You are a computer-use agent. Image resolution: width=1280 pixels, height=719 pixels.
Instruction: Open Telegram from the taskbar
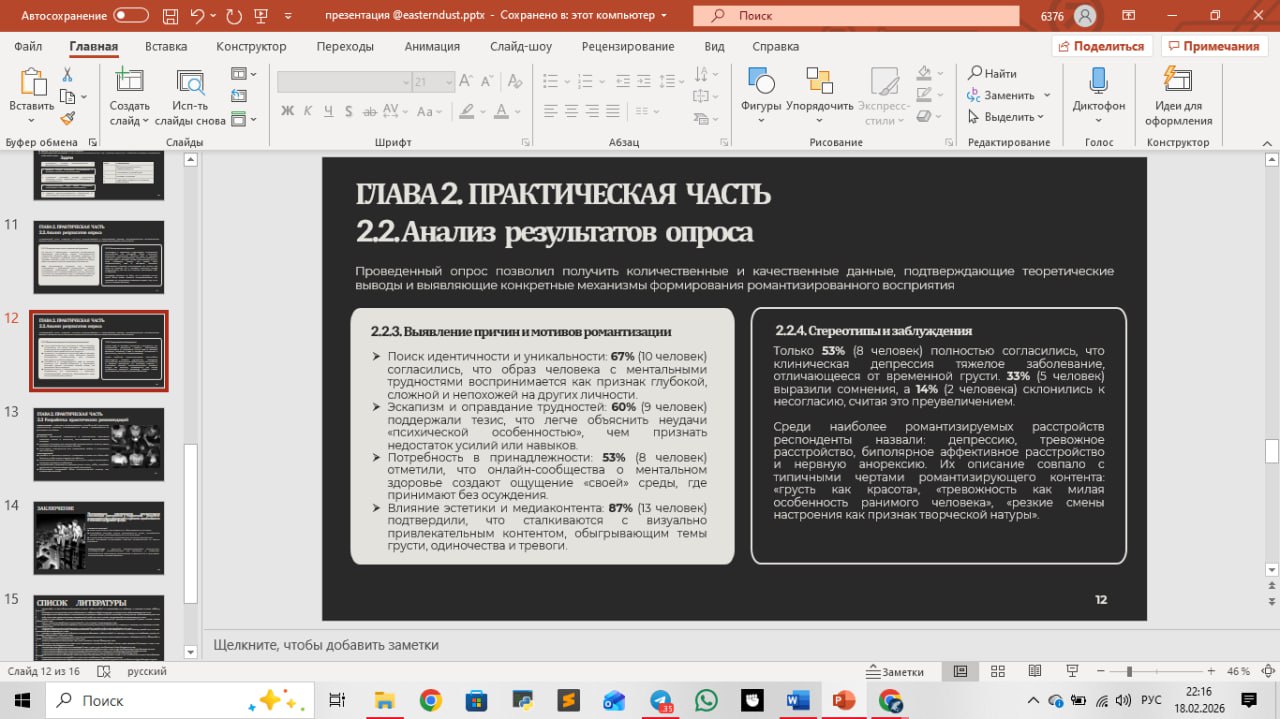[x=660, y=700]
